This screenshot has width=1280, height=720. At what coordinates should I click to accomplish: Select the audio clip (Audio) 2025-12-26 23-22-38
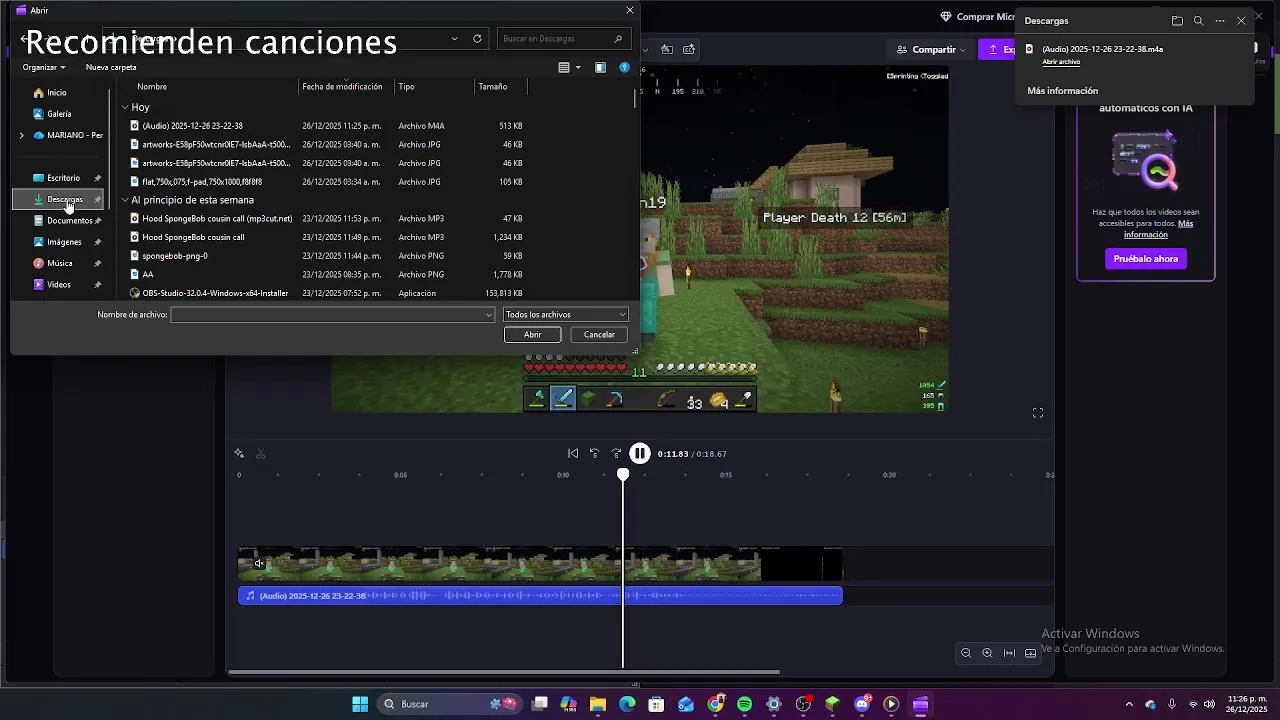[540, 595]
